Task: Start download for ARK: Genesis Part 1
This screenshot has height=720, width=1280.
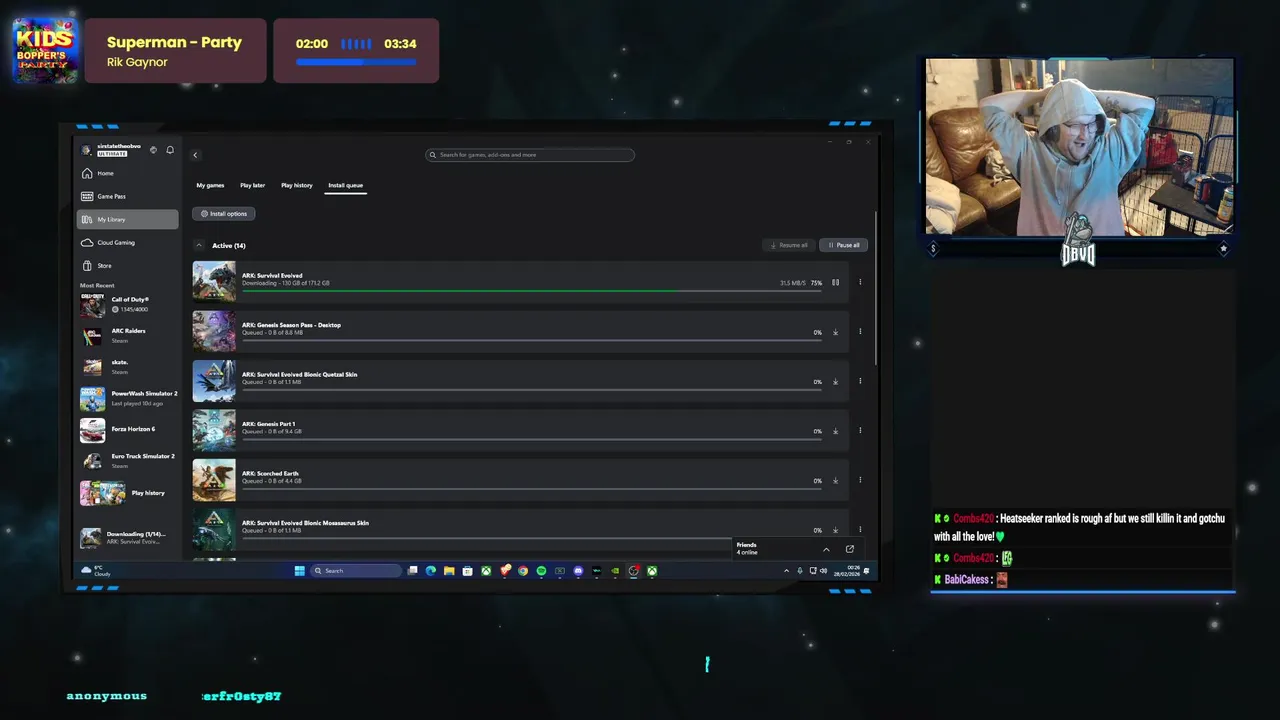Action: coord(836,431)
